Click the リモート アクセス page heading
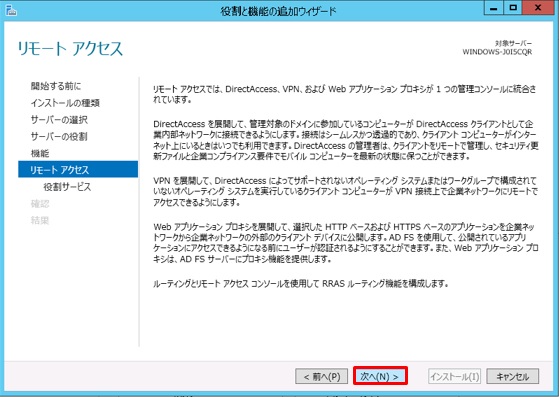This screenshot has width=559, height=397. pyautogui.click(x=70, y=48)
